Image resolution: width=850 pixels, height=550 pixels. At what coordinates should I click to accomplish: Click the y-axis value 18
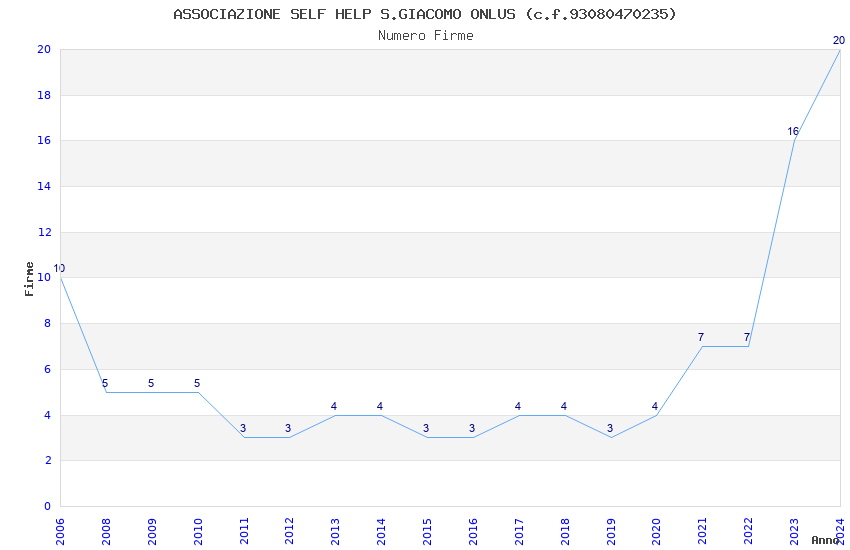[44, 96]
